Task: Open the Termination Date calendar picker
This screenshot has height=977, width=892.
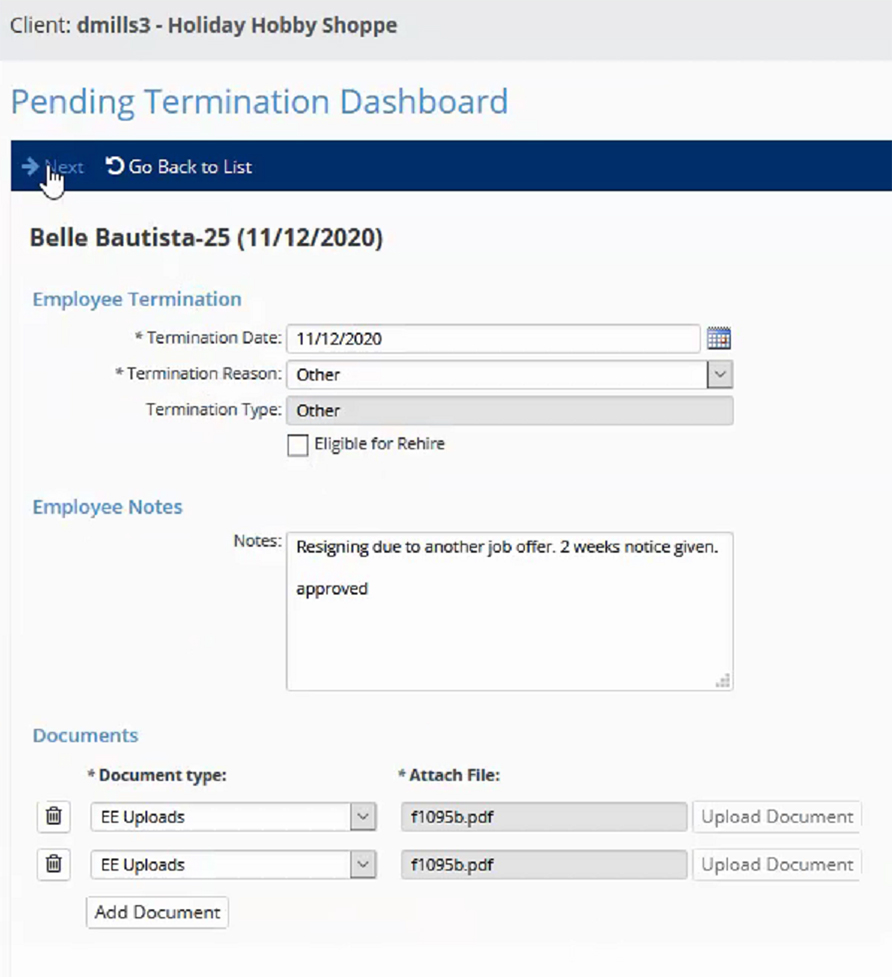Action: click(x=719, y=339)
